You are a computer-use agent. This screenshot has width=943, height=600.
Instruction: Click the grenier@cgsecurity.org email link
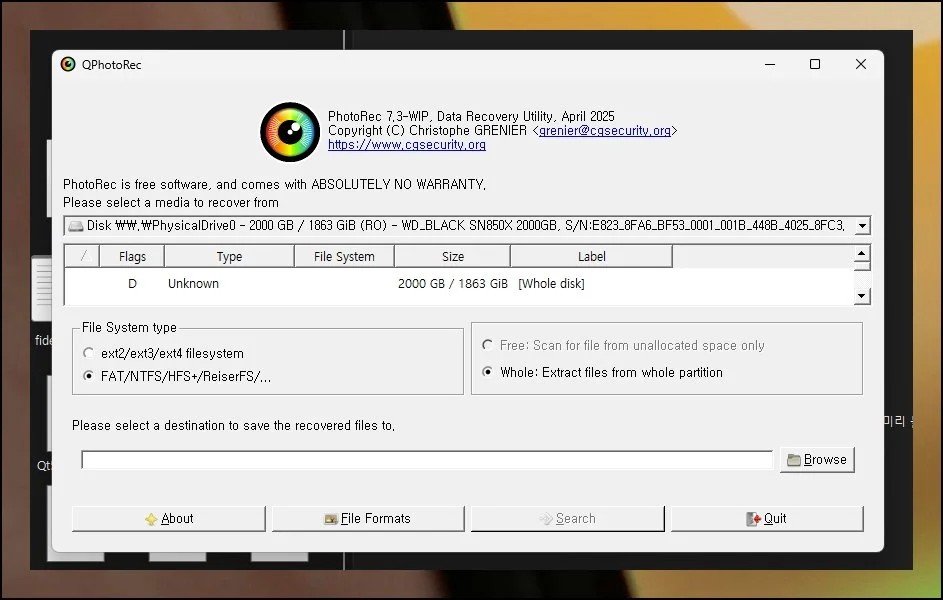click(605, 131)
